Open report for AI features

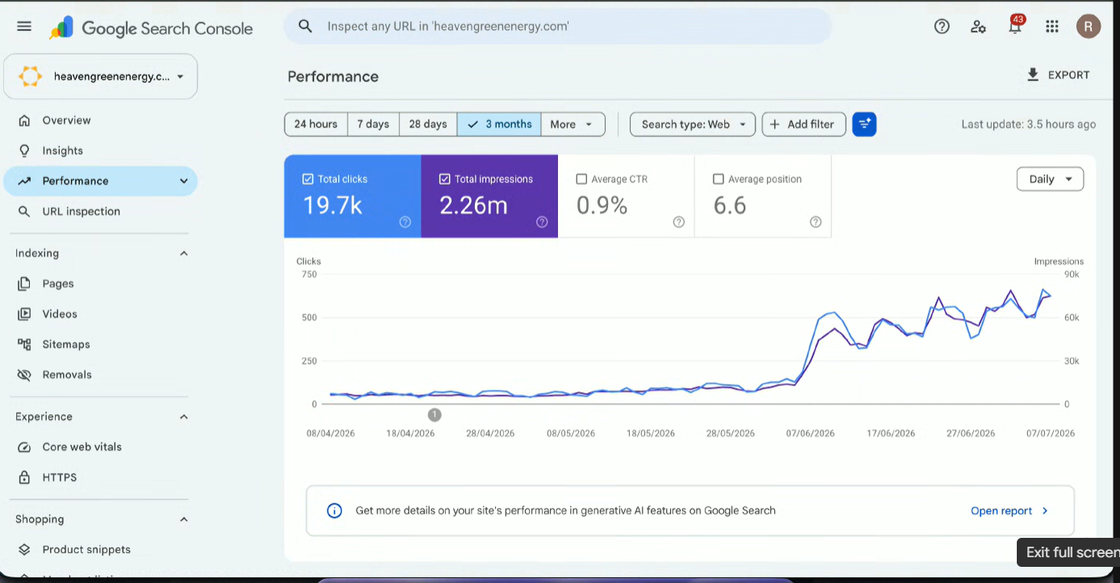click(1009, 511)
